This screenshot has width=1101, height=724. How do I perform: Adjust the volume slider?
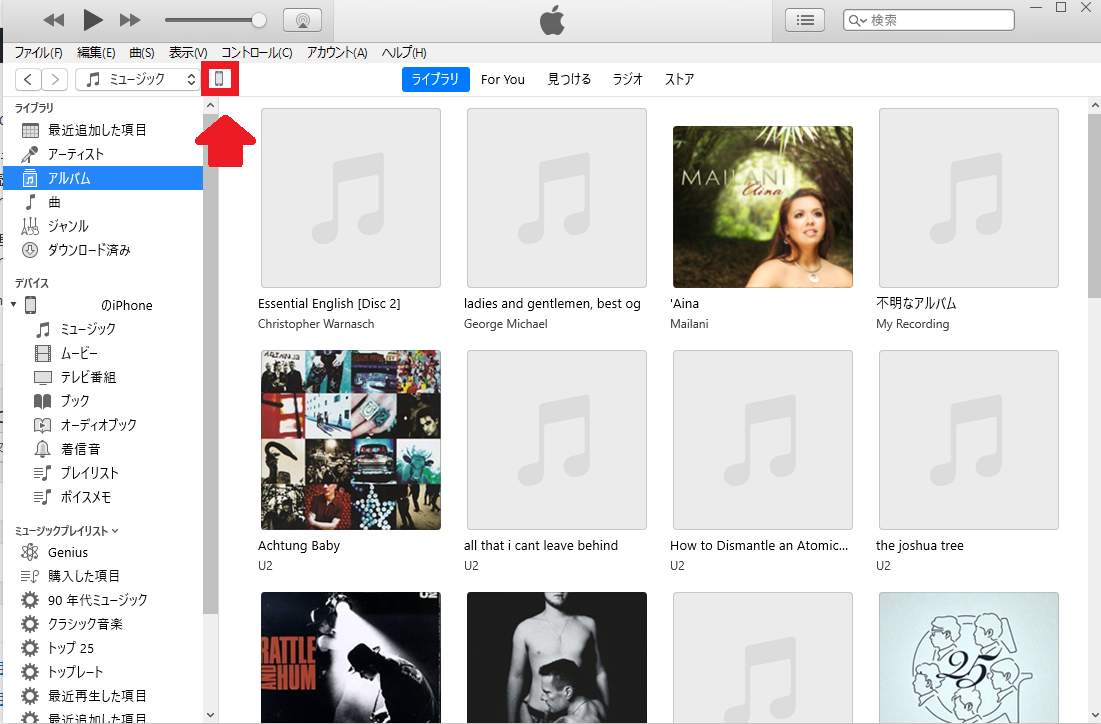pyautogui.click(x=213, y=19)
